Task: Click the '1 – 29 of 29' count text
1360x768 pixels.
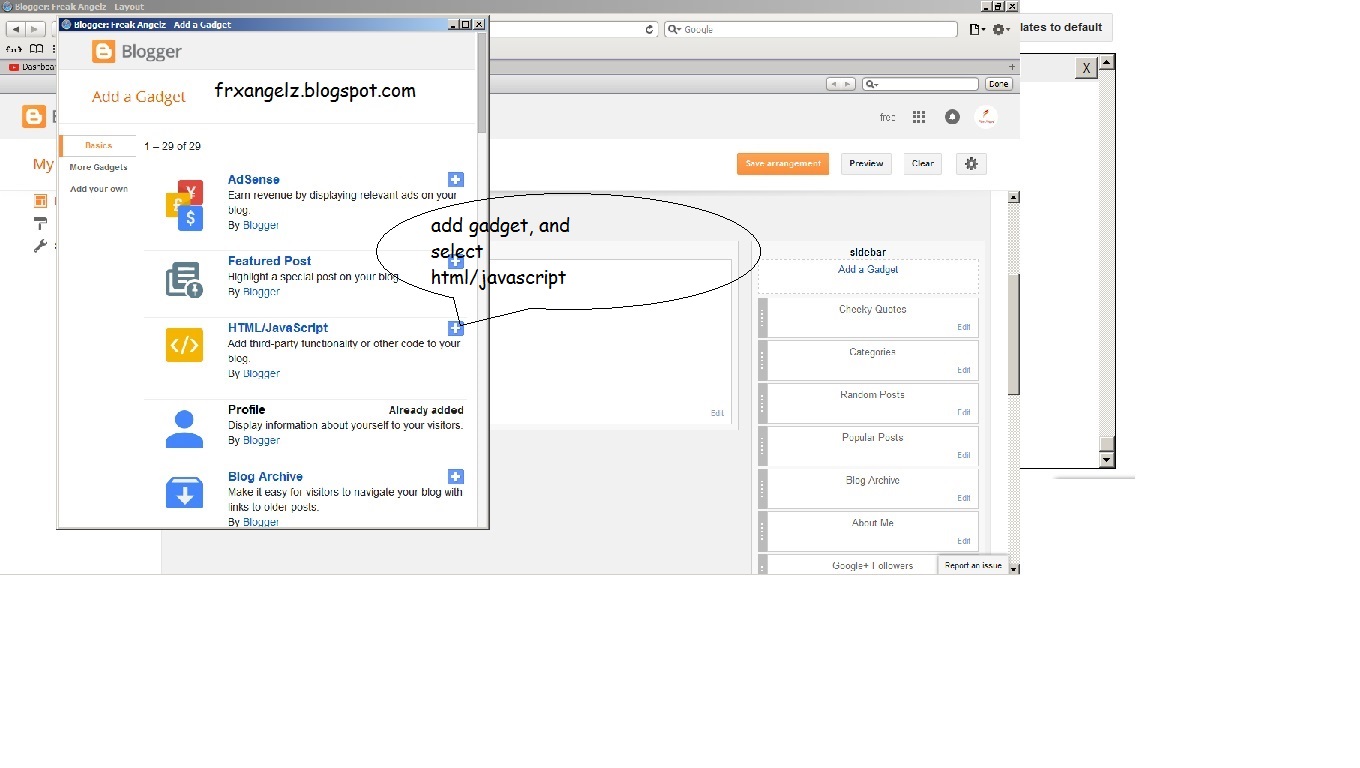Action: click(172, 146)
